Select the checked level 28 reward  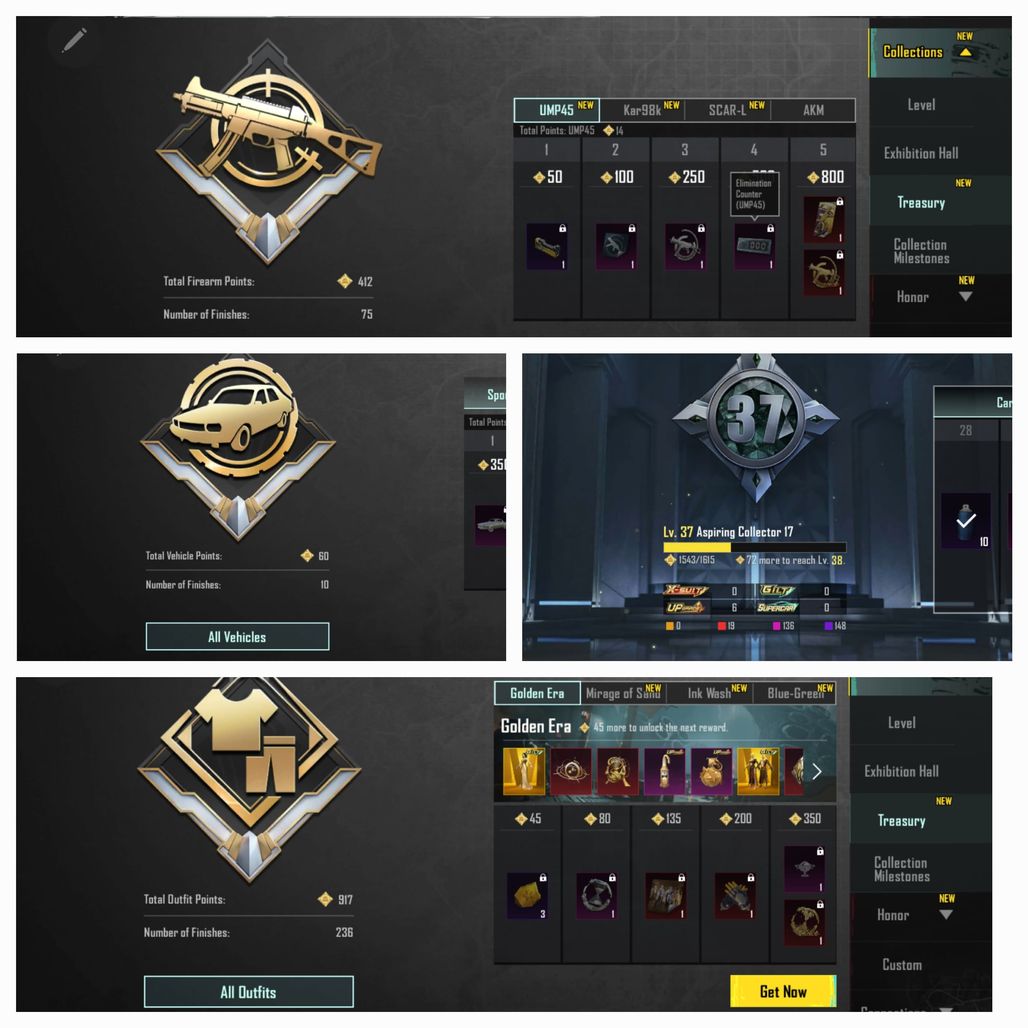966,521
